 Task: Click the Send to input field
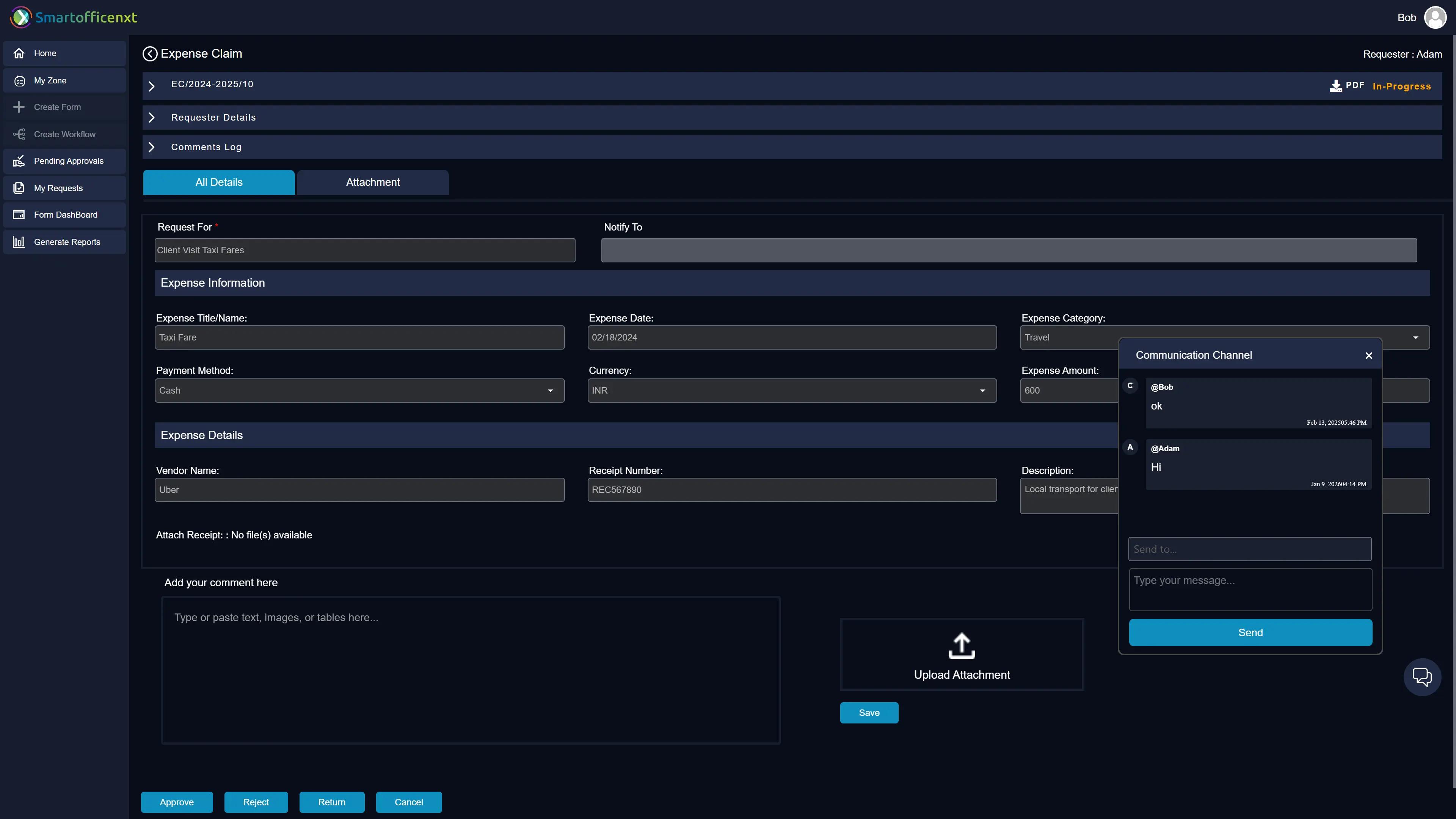click(x=1250, y=549)
